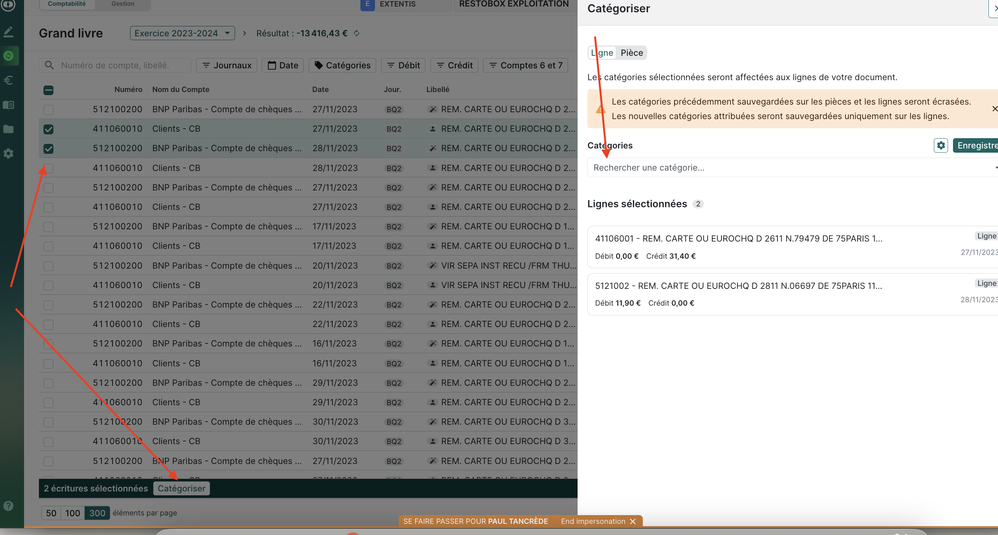Uncheck the selected Clients - CB row 27/11/2023

[x=48, y=129]
